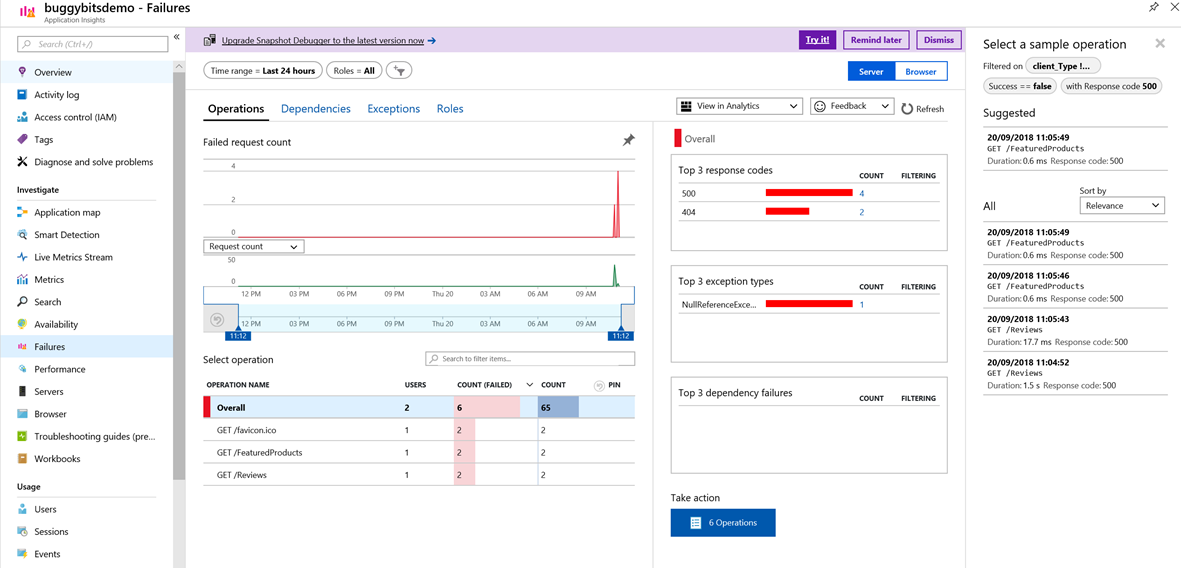Switch to Browser view
1181x568 pixels.
point(921,72)
